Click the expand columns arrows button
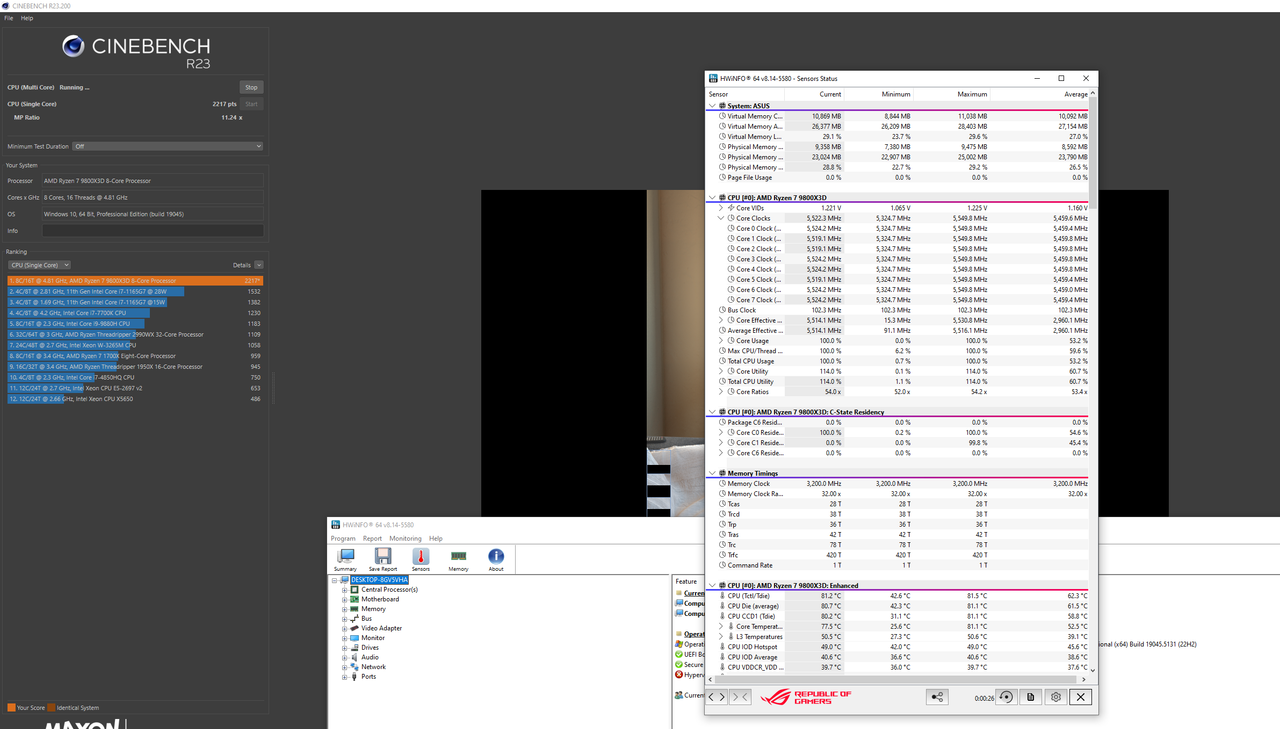Screen dimensions: 1280x729 [x=717, y=697]
